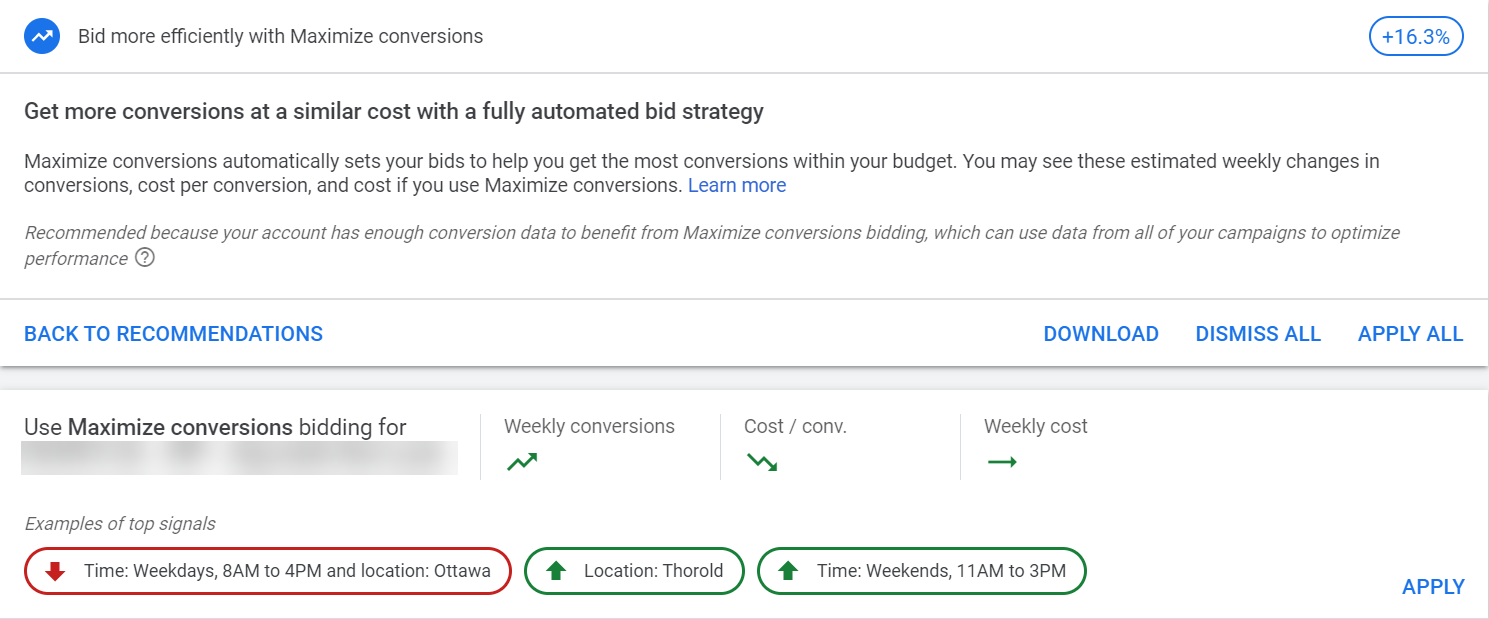This screenshot has width=1489, height=619.
Task: Apply all recommendations
Action: tap(1410, 334)
